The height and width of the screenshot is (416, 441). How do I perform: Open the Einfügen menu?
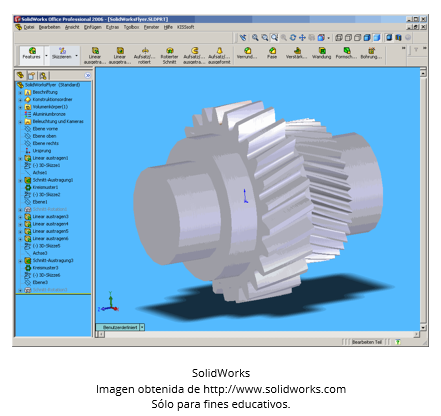point(93,27)
